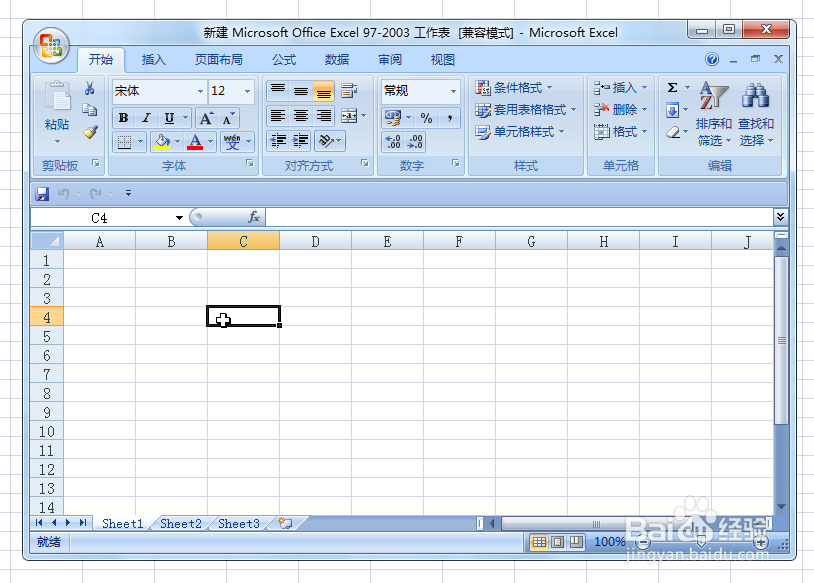Click the Redo arrow in quick access
The width and height of the screenshot is (814, 583).
click(x=96, y=194)
